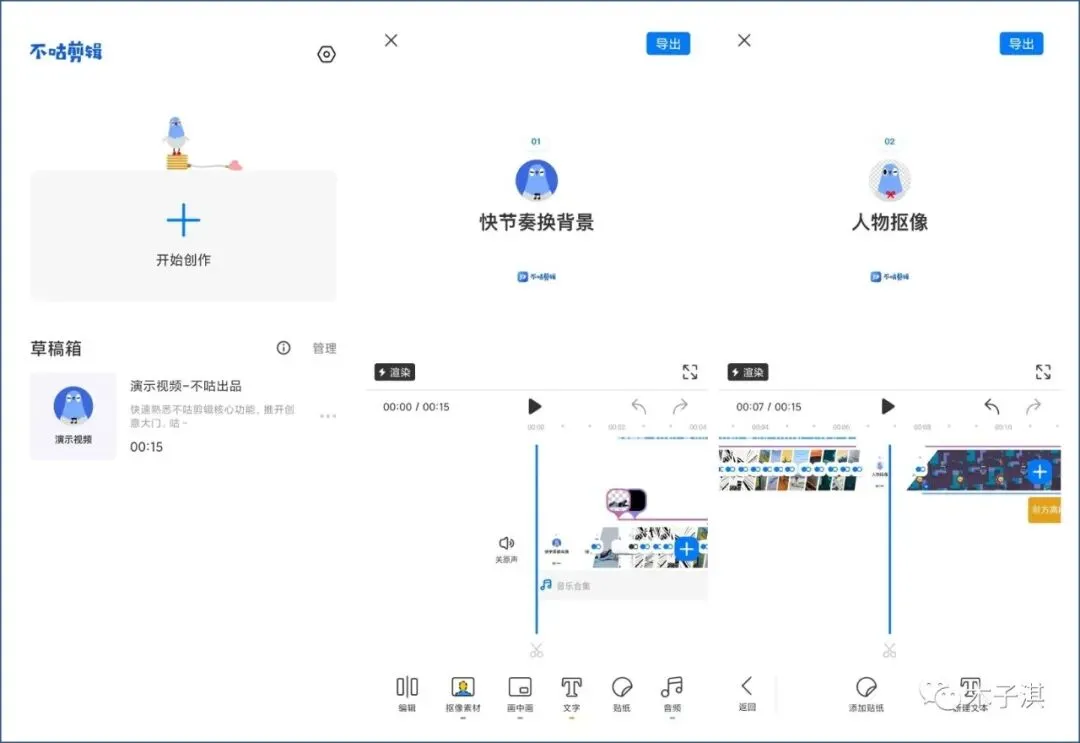
Task: Open the three-dot menu for 演示视频 draft
Action: click(328, 416)
